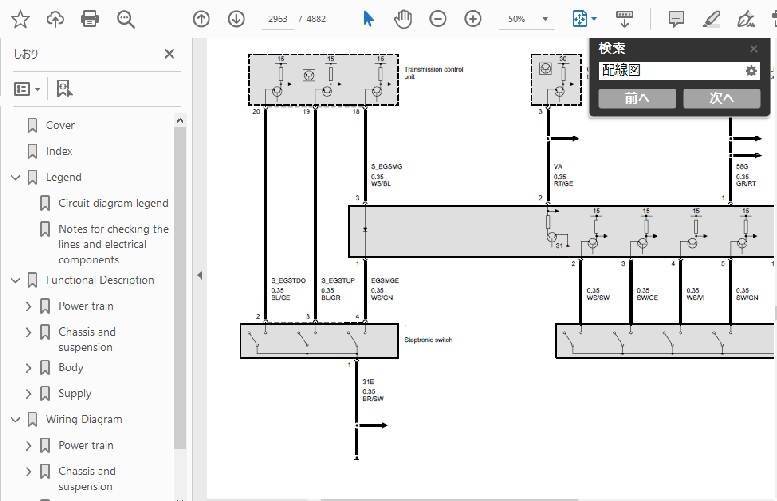
Task: Click the find current bookmark icon
Action: pyautogui.click(x=64, y=89)
